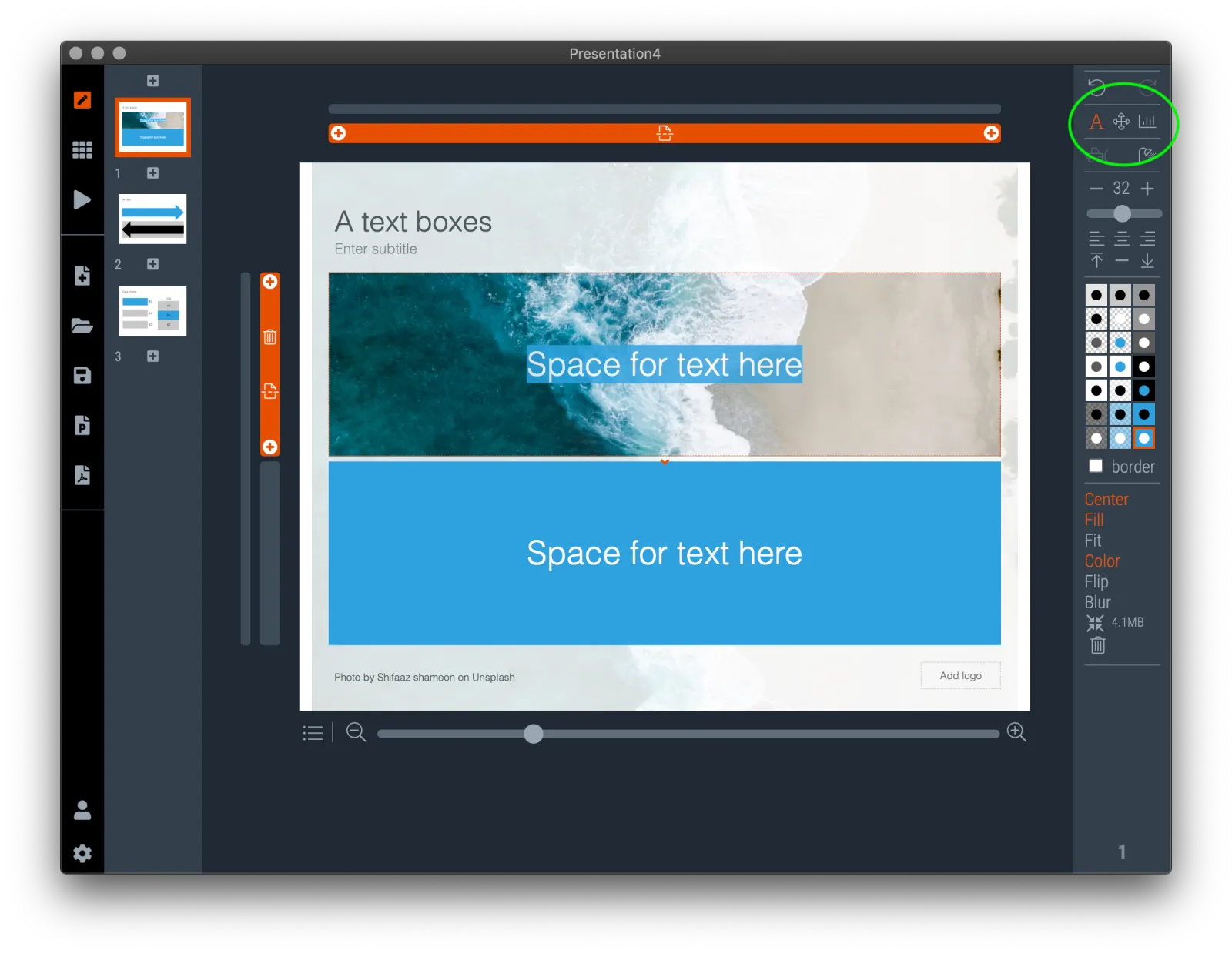
Task: Align text to the top
Action: coord(1096,260)
